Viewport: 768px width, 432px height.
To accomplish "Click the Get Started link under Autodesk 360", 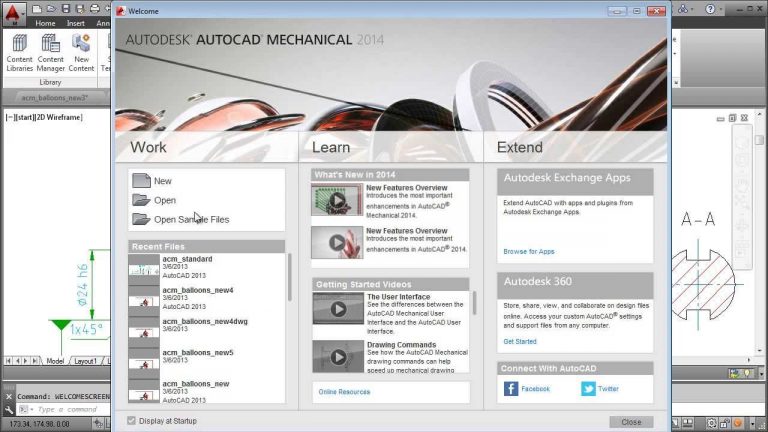I will [x=520, y=341].
